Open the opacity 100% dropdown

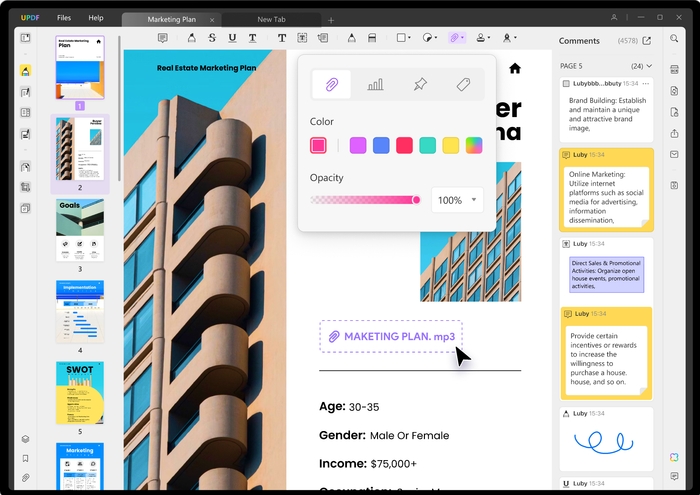[457, 200]
